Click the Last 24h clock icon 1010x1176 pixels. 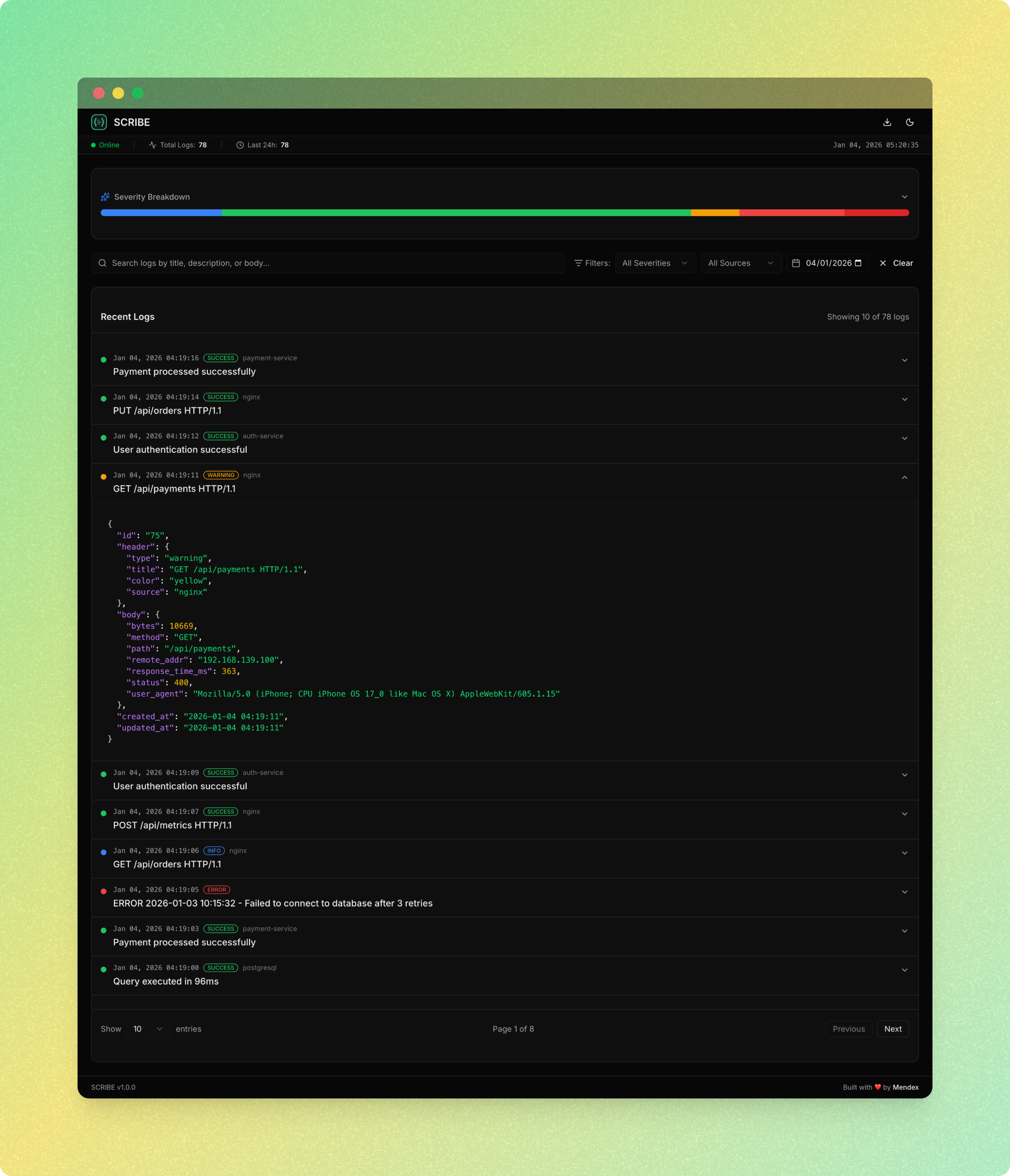point(240,145)
